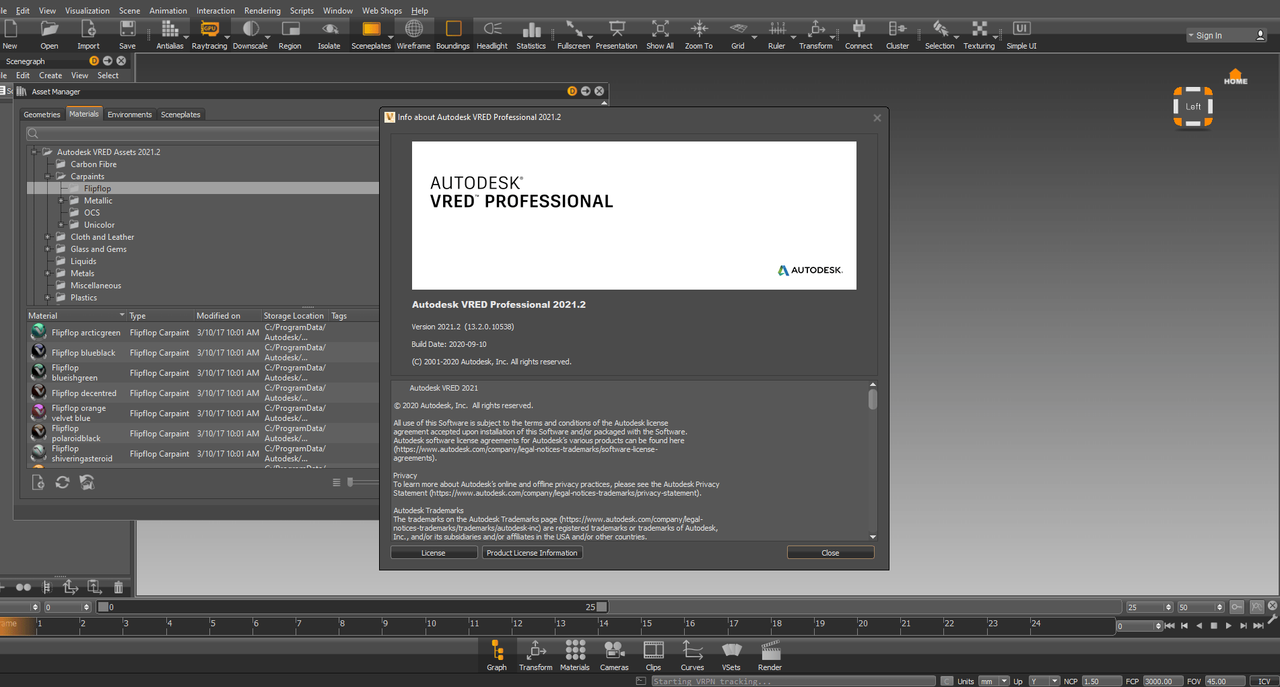The image size is (1280, 687).
Task: Toggle the Ruler tool icon
Action: [776, 34]
